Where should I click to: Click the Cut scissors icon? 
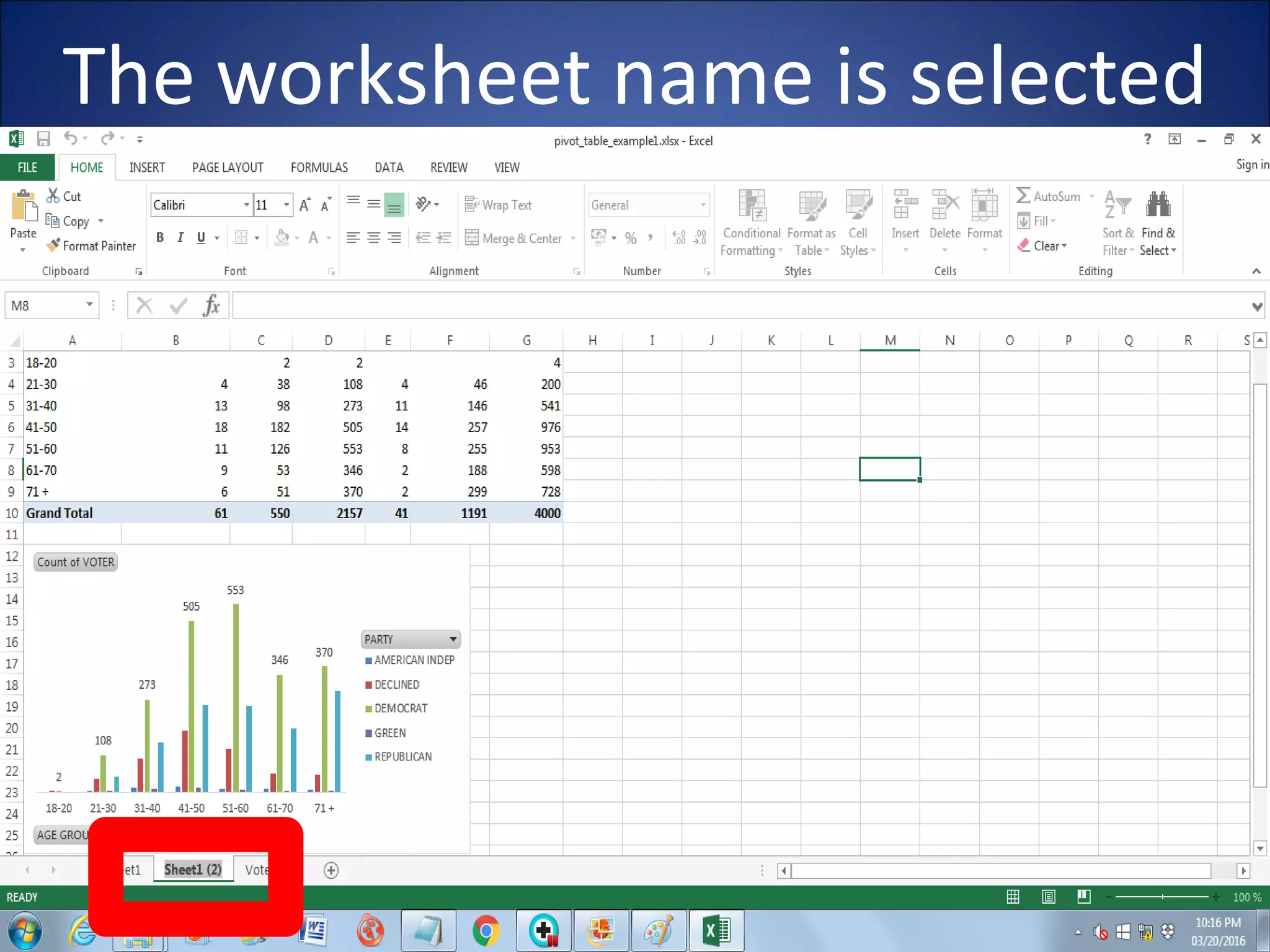point(53,196)
